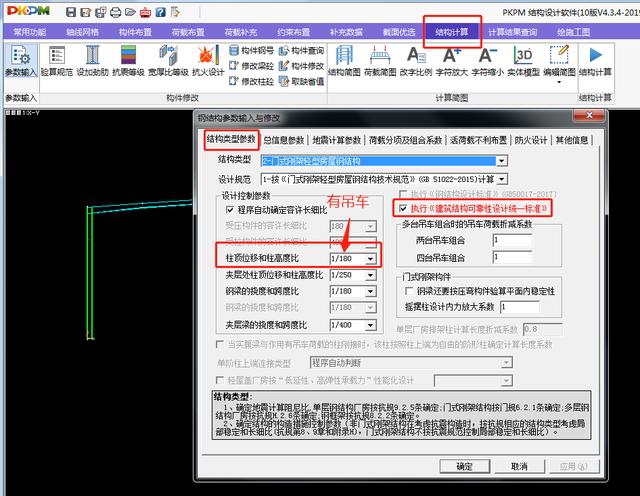
Task: Click the 取缺省值 default value tool
Action: tap(302, 81)
